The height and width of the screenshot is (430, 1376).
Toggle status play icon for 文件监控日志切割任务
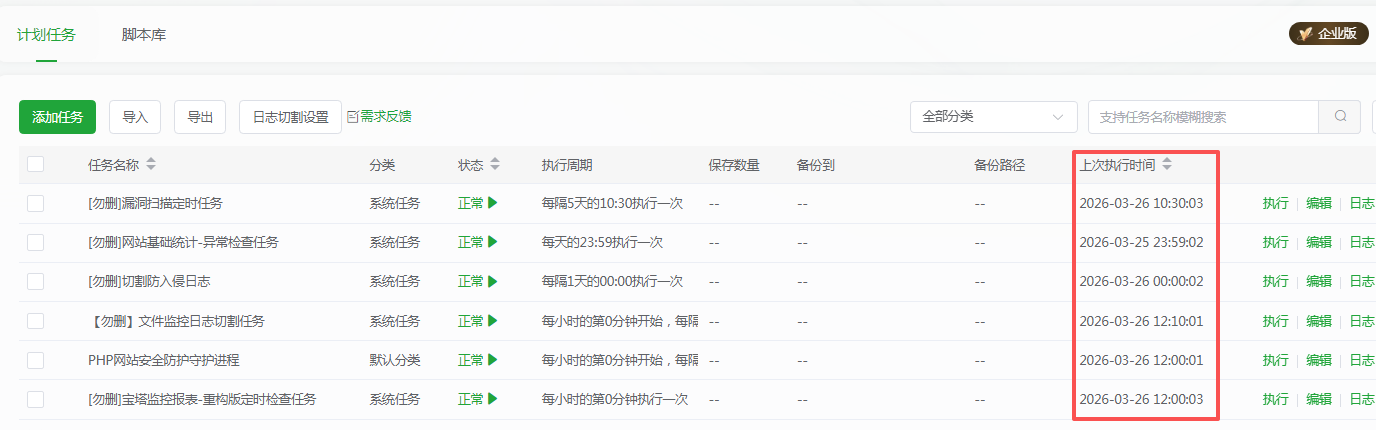click(493, 321)
